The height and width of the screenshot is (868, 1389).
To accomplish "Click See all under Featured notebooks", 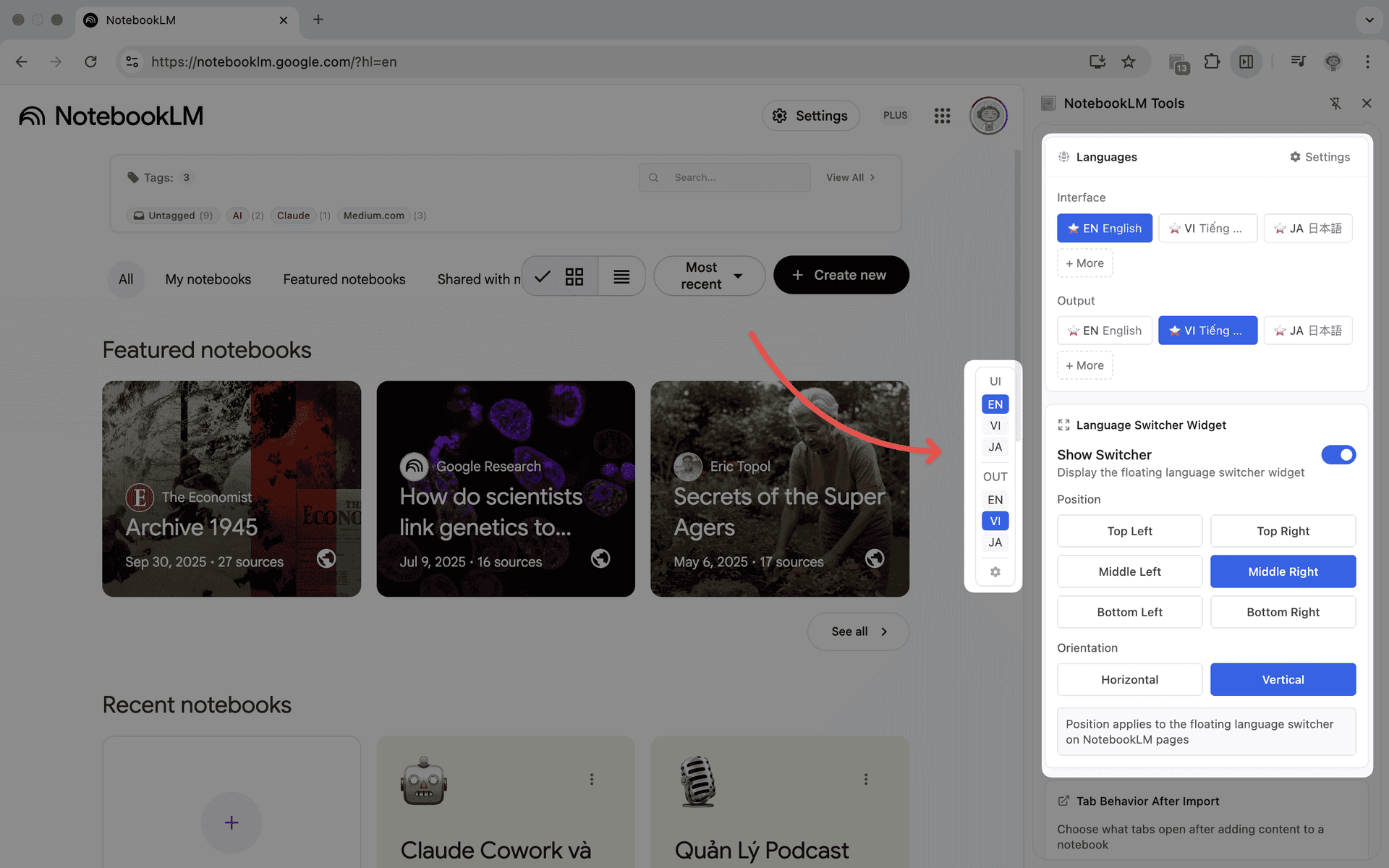I will tap(857, 631).
